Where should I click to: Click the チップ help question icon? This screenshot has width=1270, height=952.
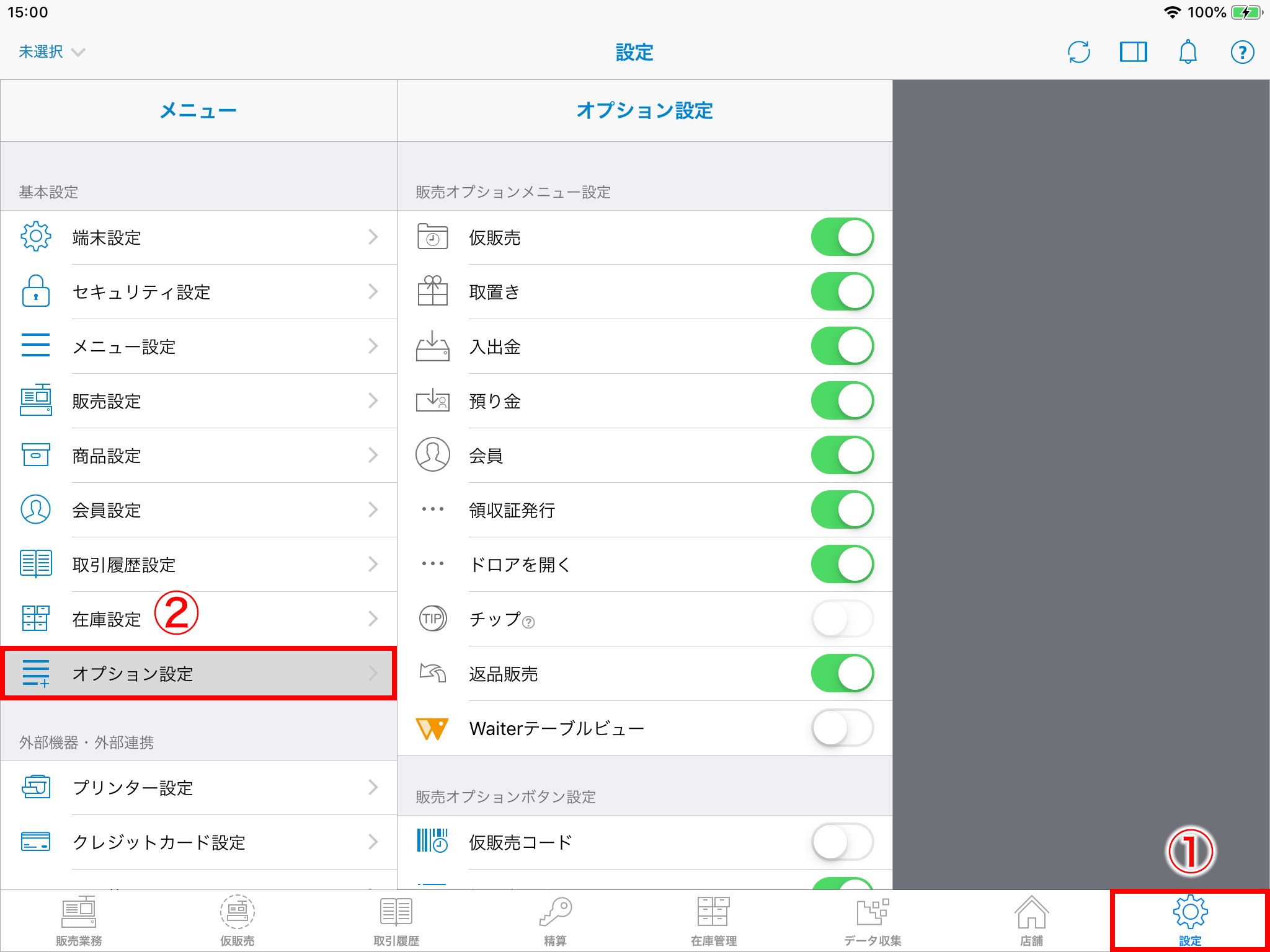[528, 622]
